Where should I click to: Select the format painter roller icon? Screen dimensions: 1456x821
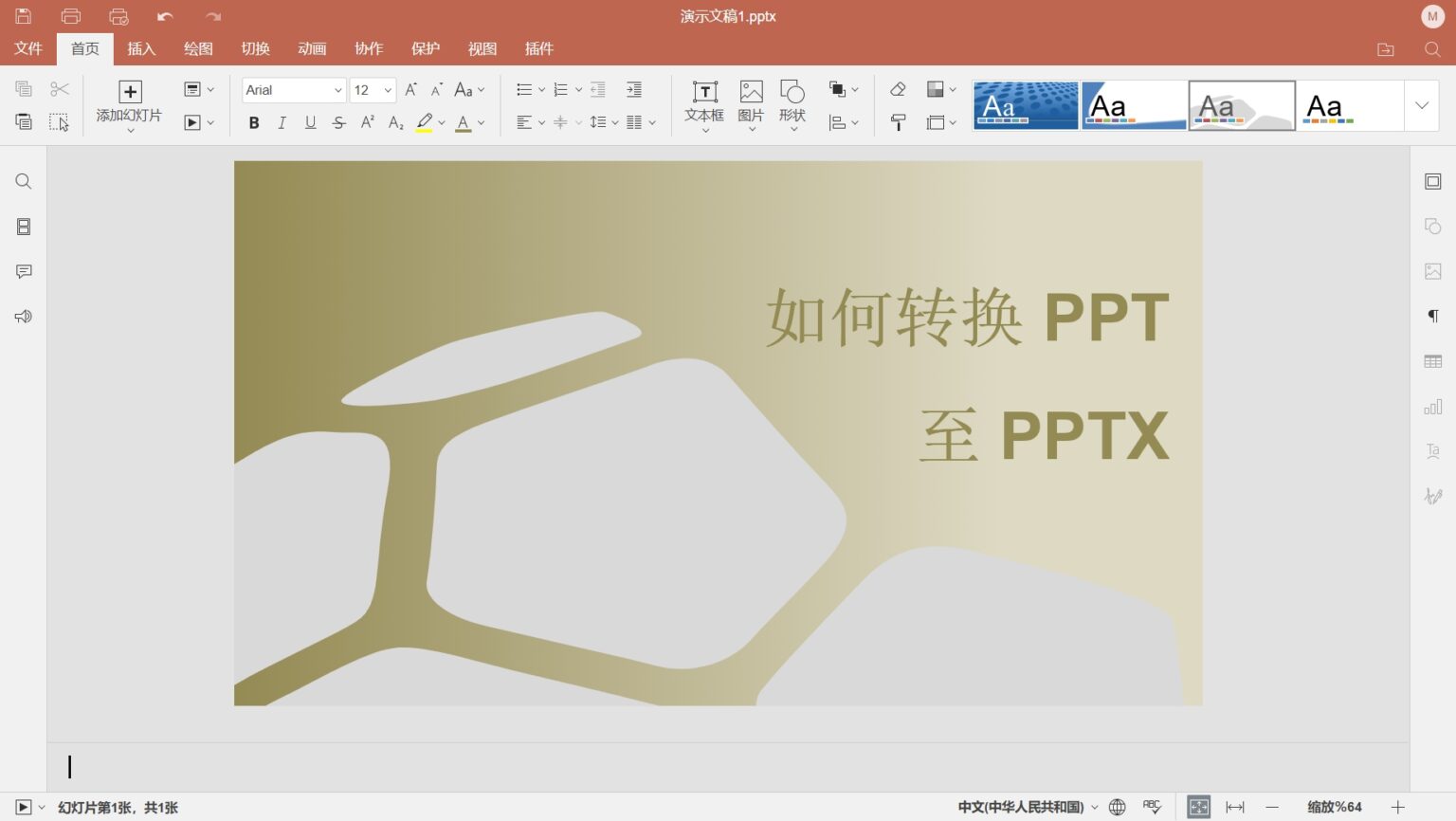coord(897,122)
